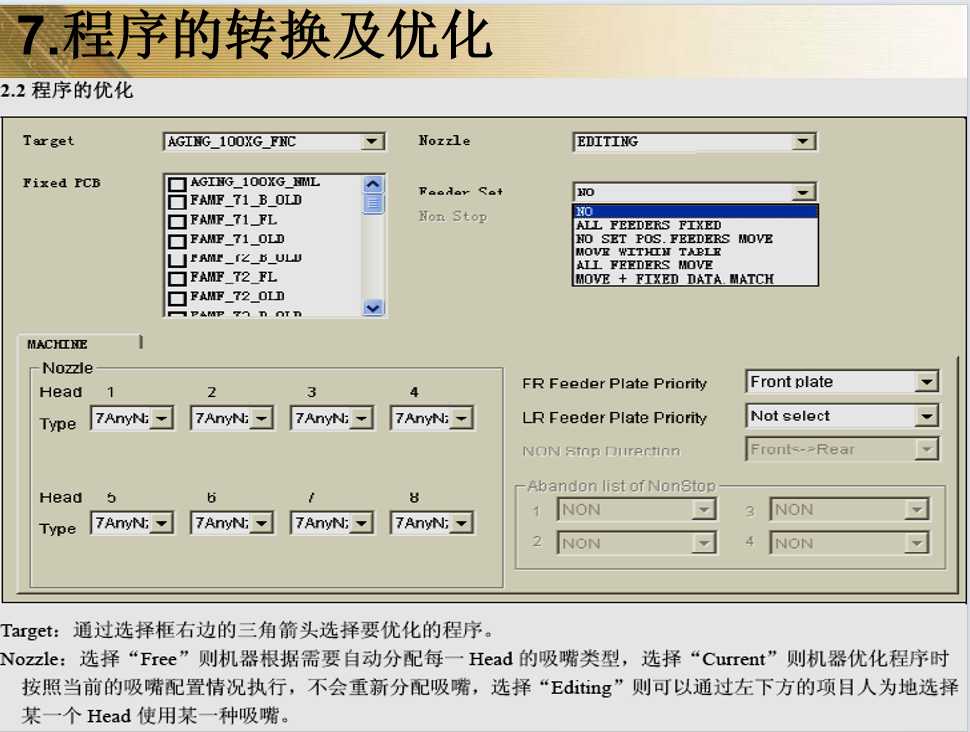The height and width of the screenshot is (732, 970).
Task: Choose MOVE WITHIN TABLE option
Action: click(648, 252)
